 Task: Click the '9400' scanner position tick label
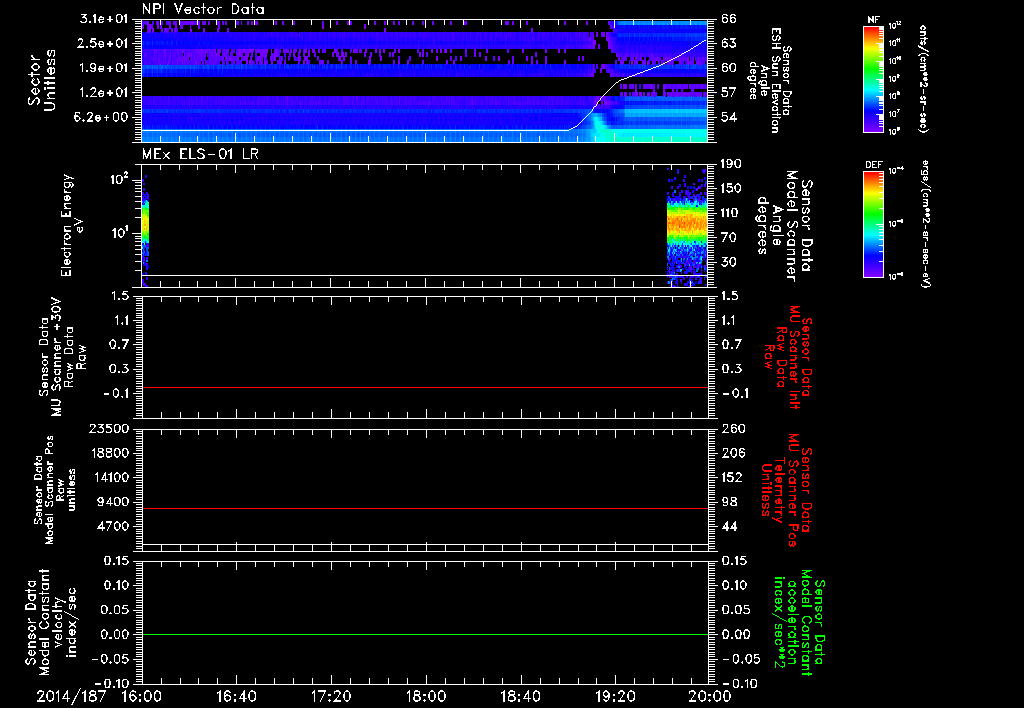(x=113, y=502)
